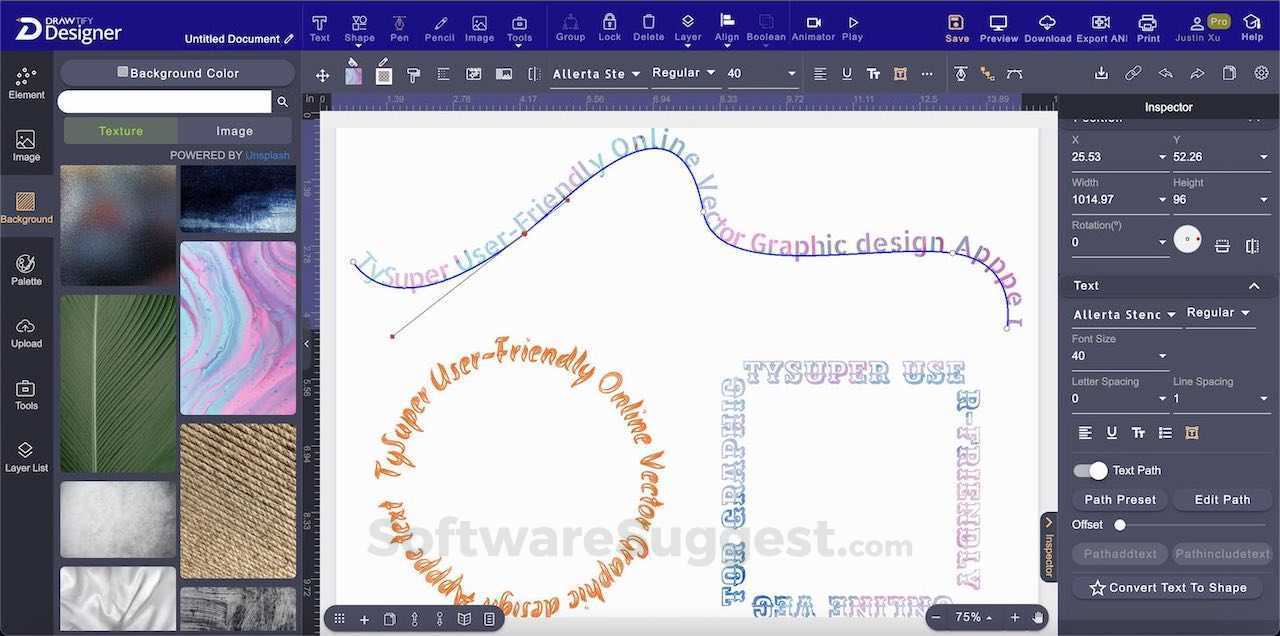
Task: Click the Convert Text To Shape button
Action: point(1167,587)
